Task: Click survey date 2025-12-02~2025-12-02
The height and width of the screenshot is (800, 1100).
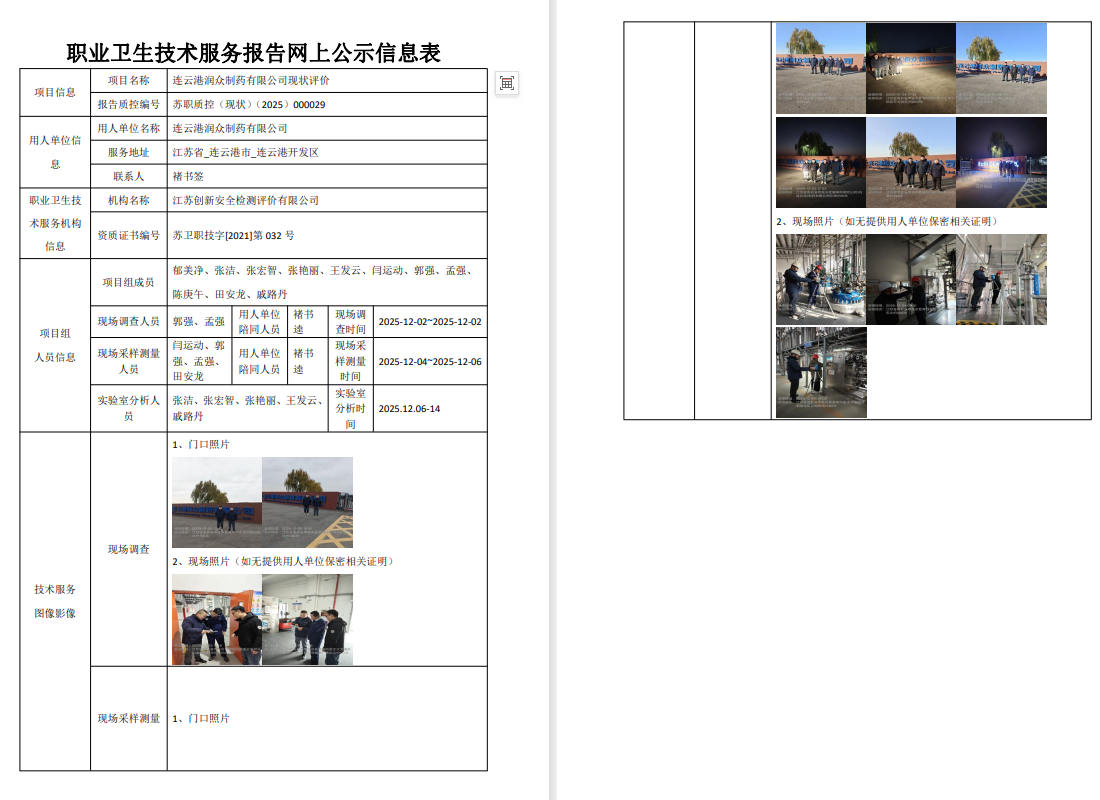Action: click(430, 322)
